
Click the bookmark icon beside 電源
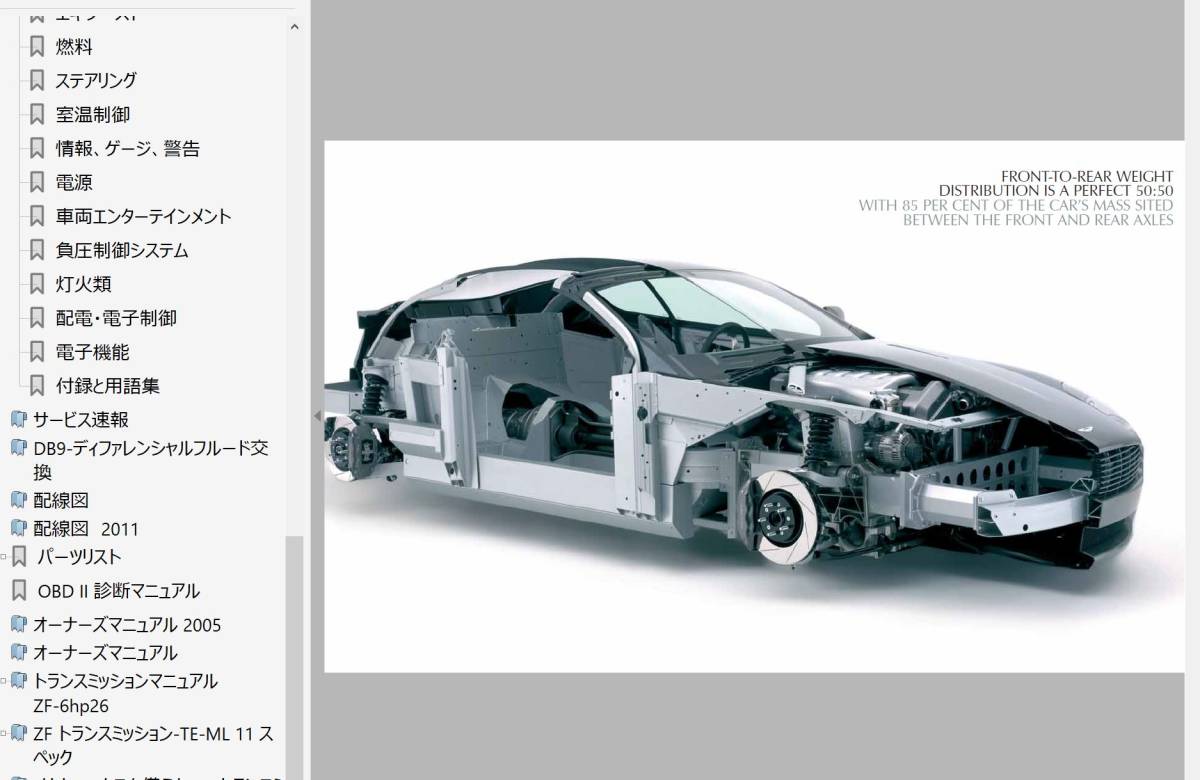tap(37, 182)
